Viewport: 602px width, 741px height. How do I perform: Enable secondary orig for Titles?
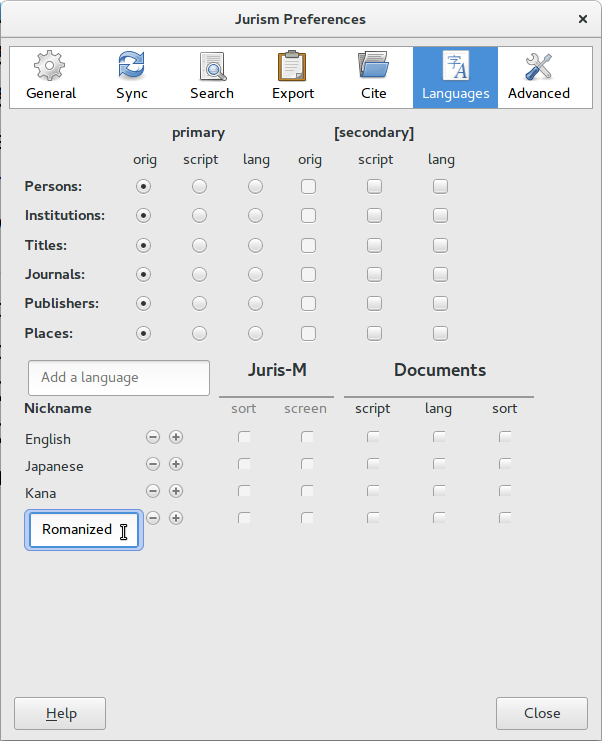[309, 245]
